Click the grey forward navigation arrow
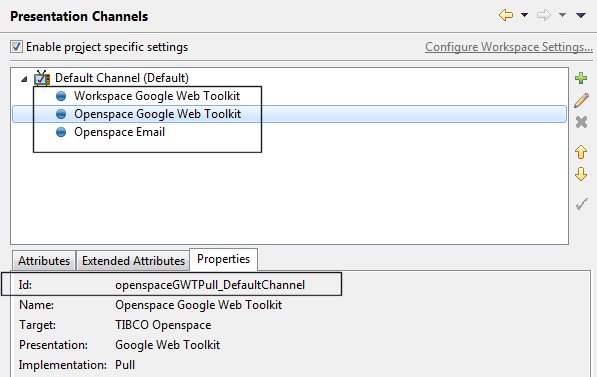597x377 pixels. click(544, 15)
